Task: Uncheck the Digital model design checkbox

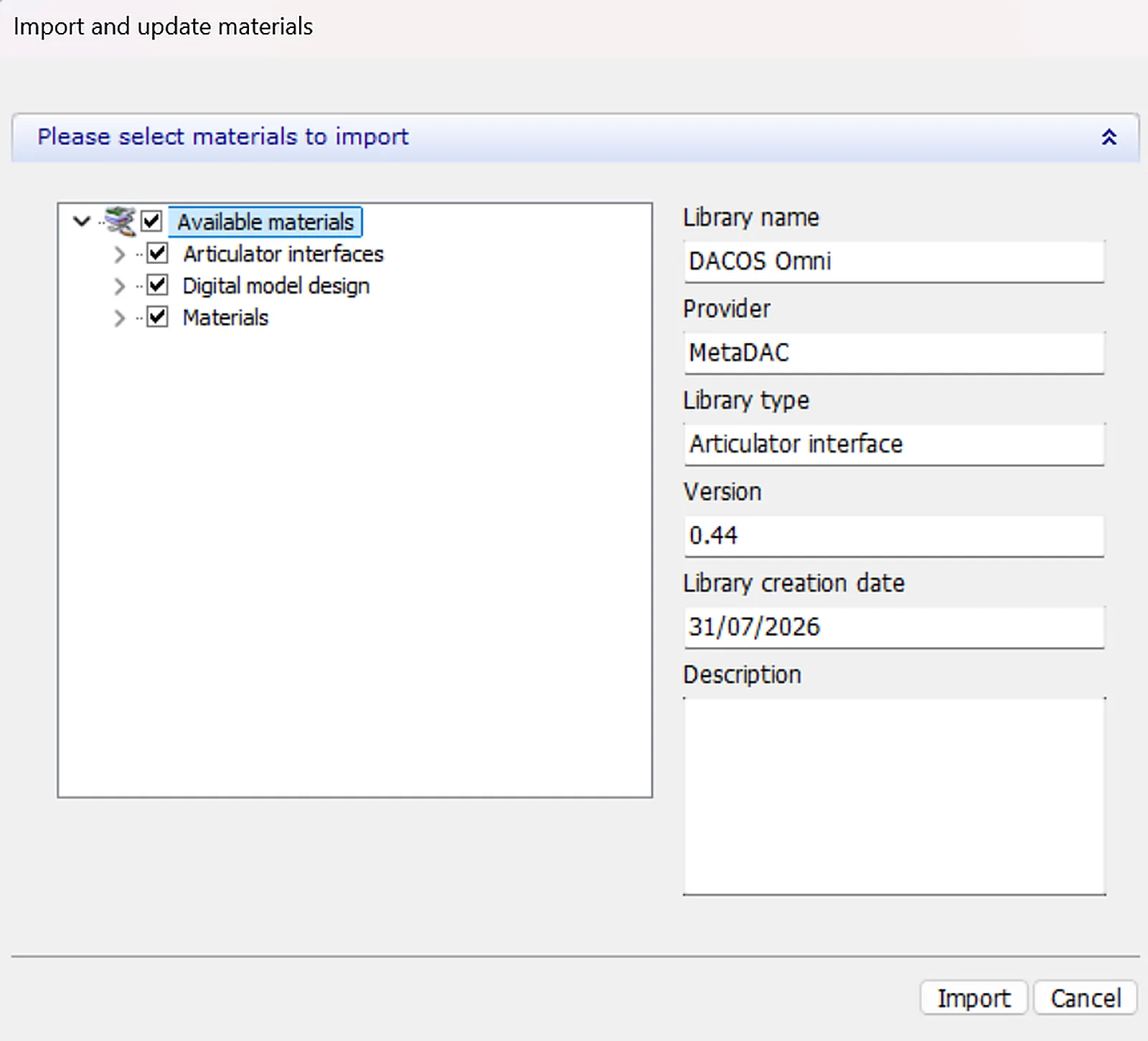Action: (157, 285)
